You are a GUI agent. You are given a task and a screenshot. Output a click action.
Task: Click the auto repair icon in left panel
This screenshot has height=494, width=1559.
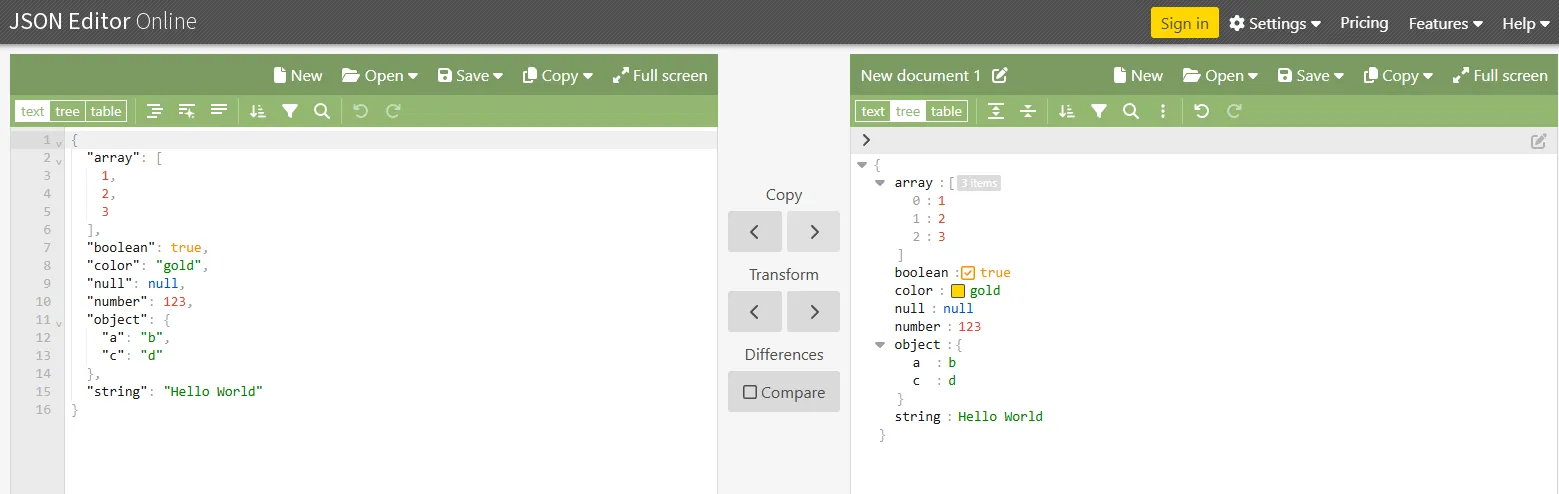pos(187,111)
